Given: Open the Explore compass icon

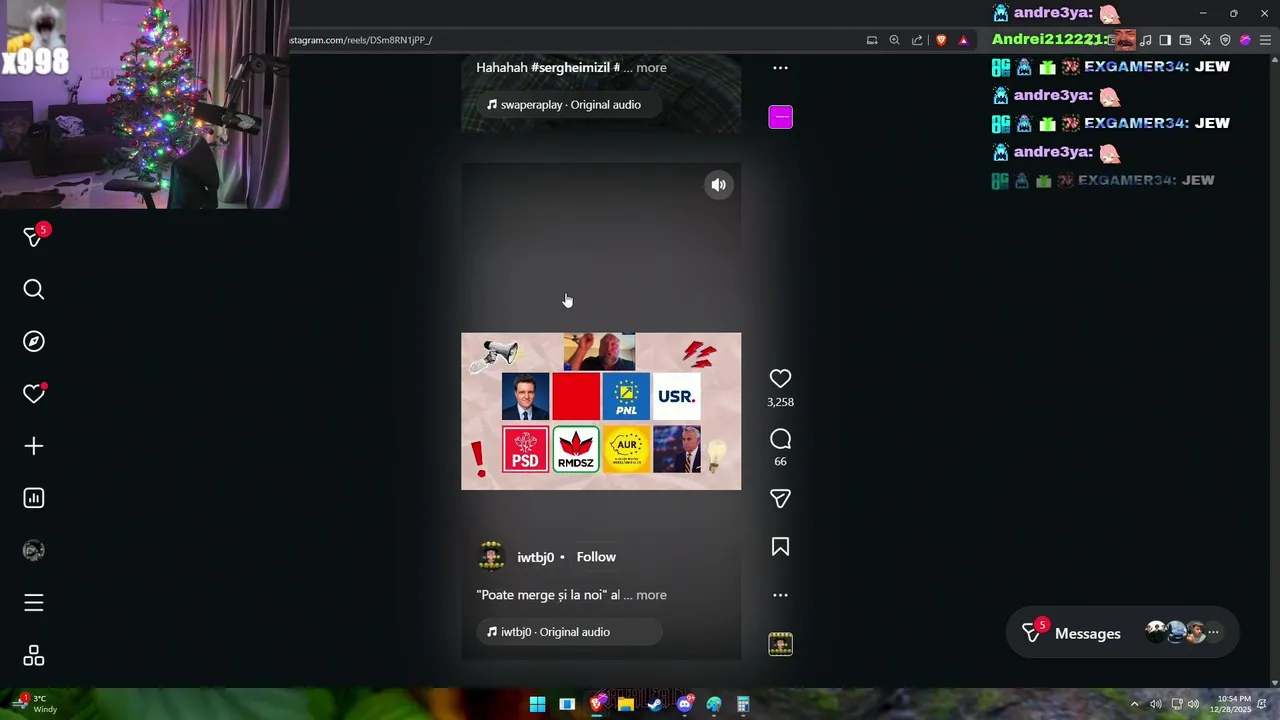Looking at the screenshot, I should coord(34,341).
